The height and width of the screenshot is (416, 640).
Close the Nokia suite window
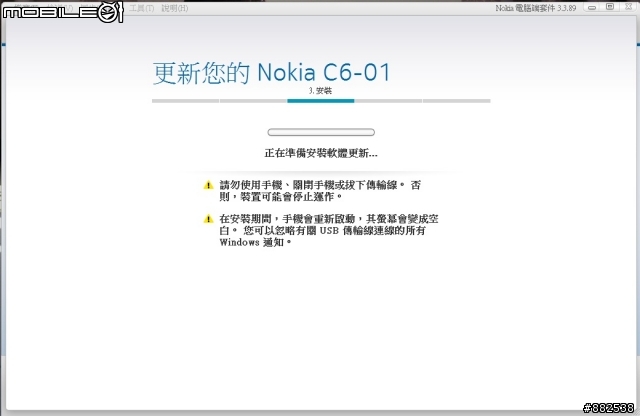point(628,7)
